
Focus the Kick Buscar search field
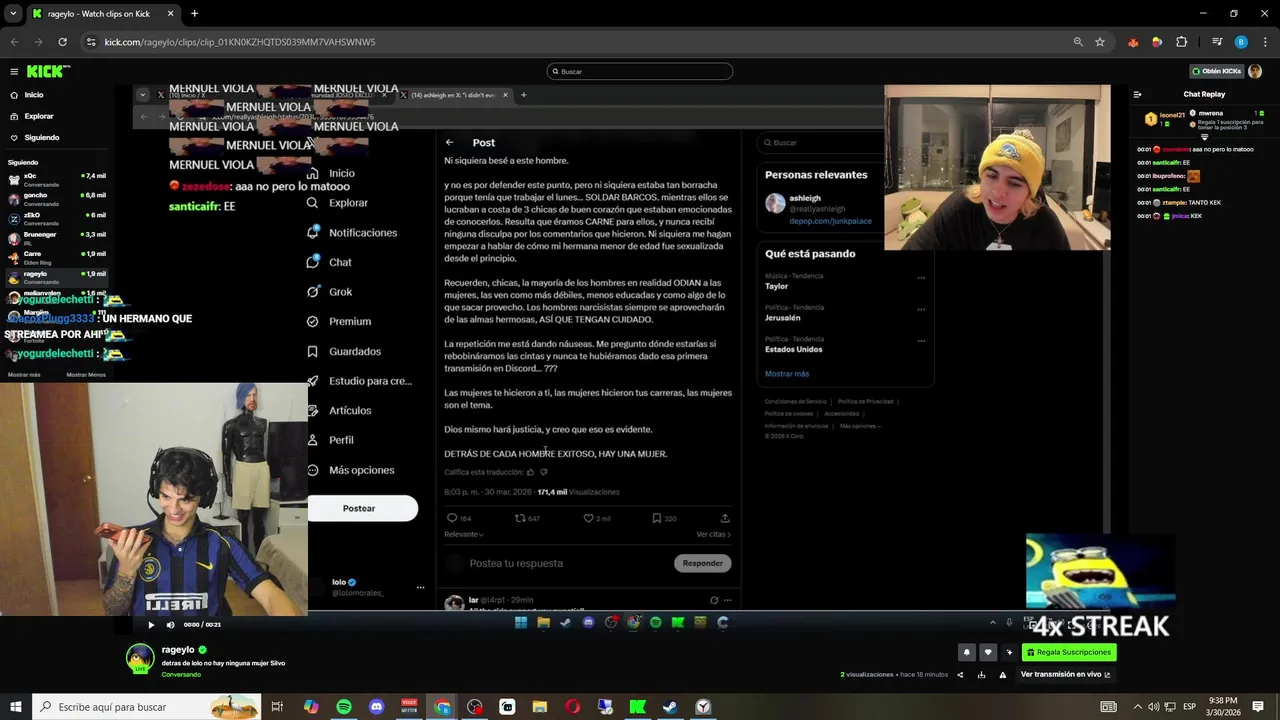point(640,71)
